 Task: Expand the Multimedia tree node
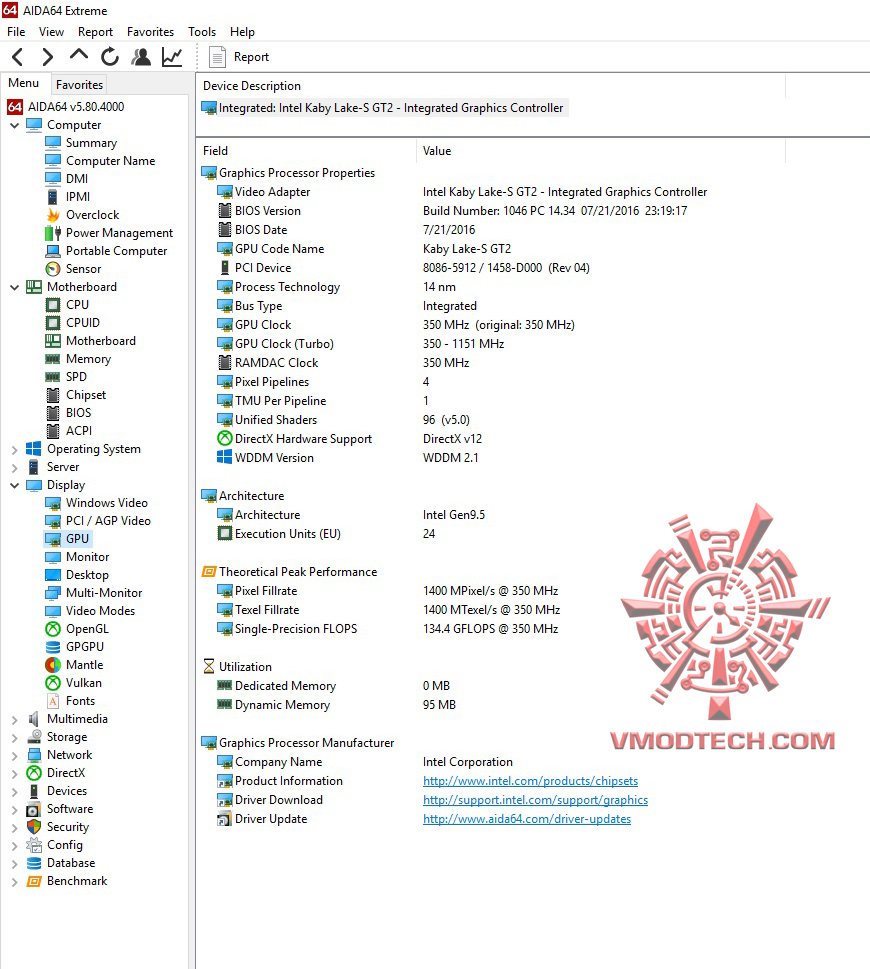[x=15, y=720]
